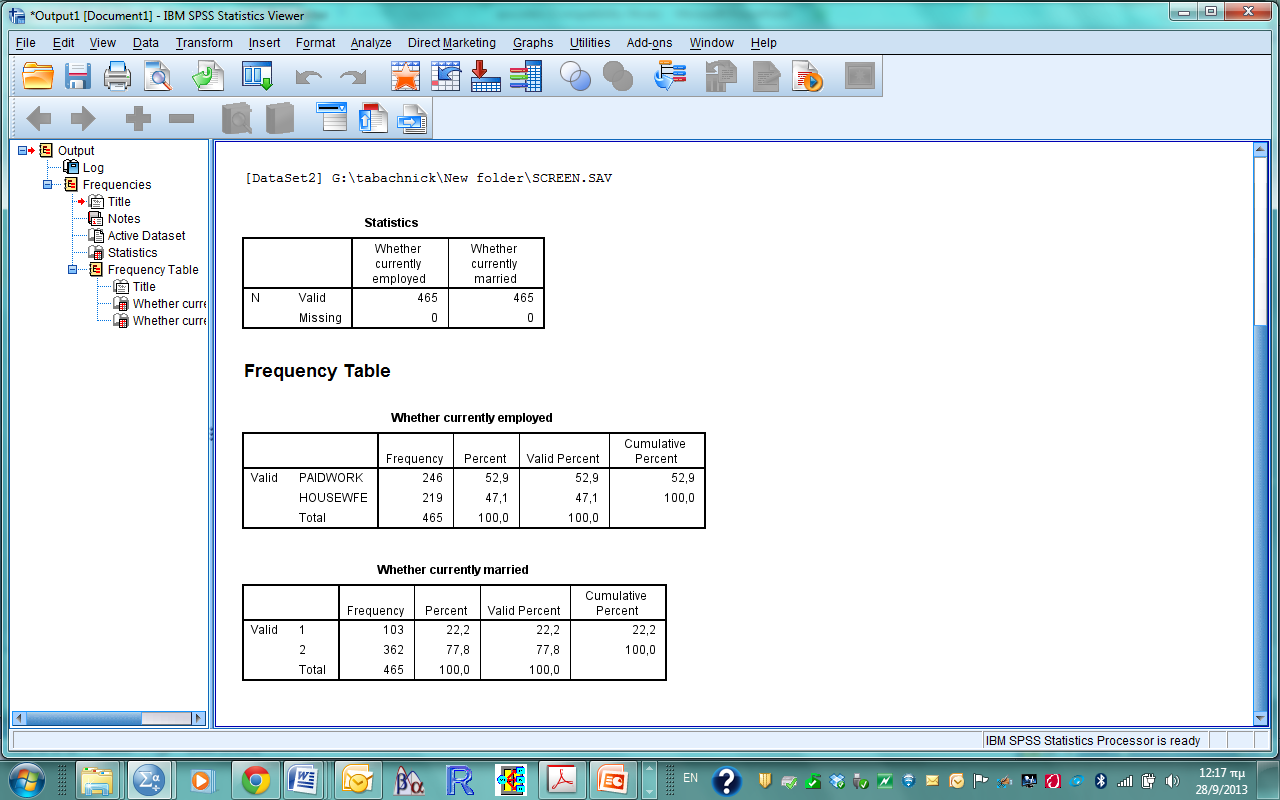The image size is (1280, 800).
Task: Click the Insert Title icon
Action: [372, 118]
